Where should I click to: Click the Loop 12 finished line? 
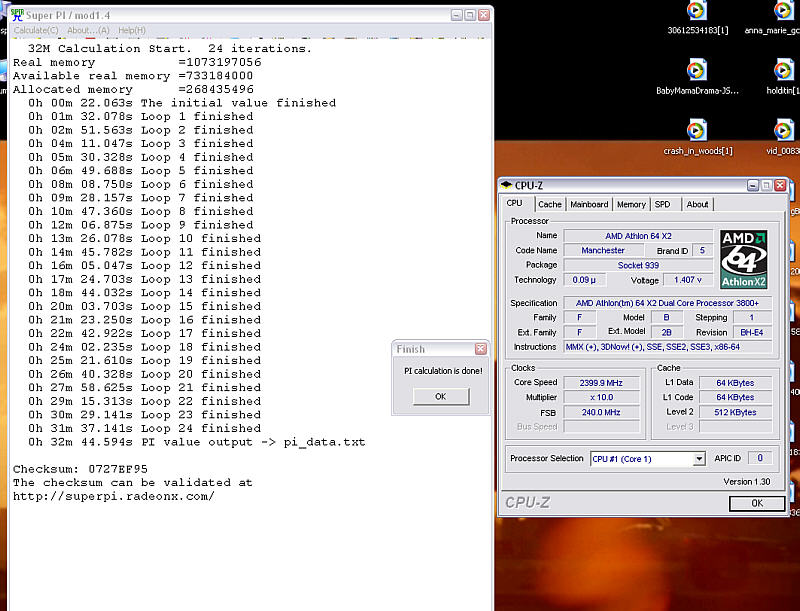click(x=144, y=266)
